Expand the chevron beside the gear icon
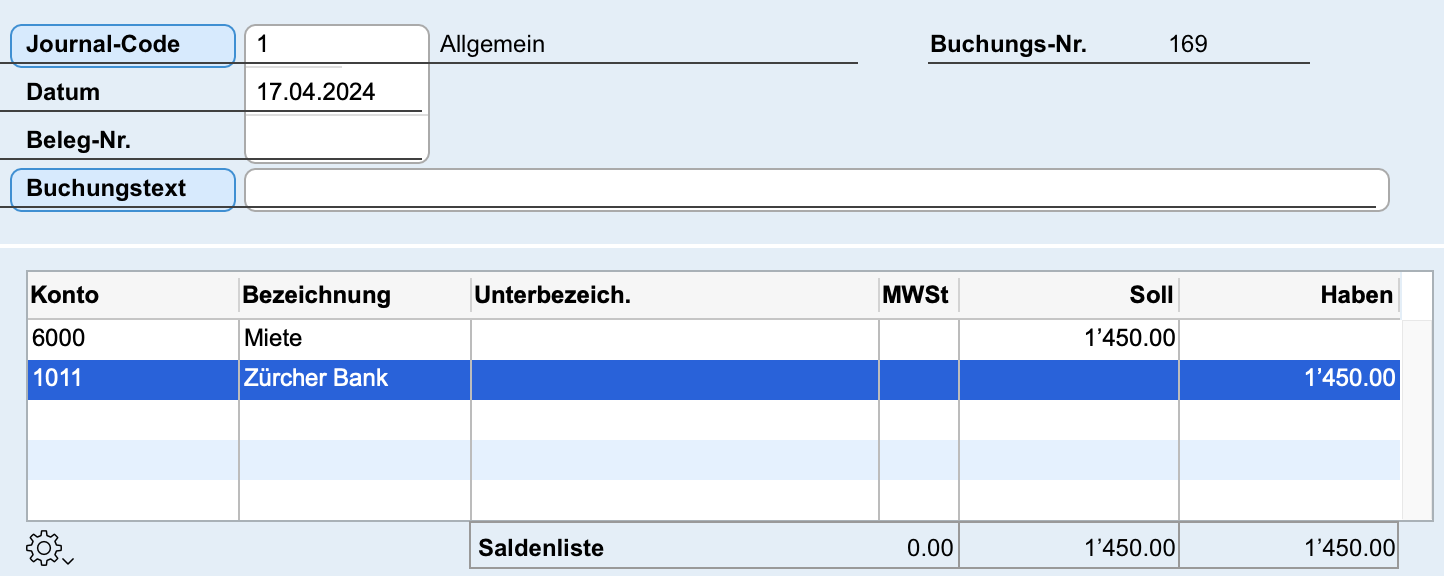Viewport: 1444px width, 576px height. tap(67, 560)
